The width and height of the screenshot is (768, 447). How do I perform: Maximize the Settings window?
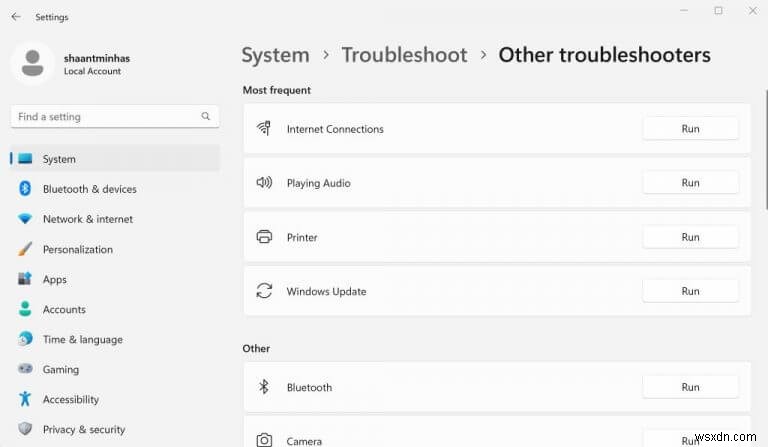[718, 10]
